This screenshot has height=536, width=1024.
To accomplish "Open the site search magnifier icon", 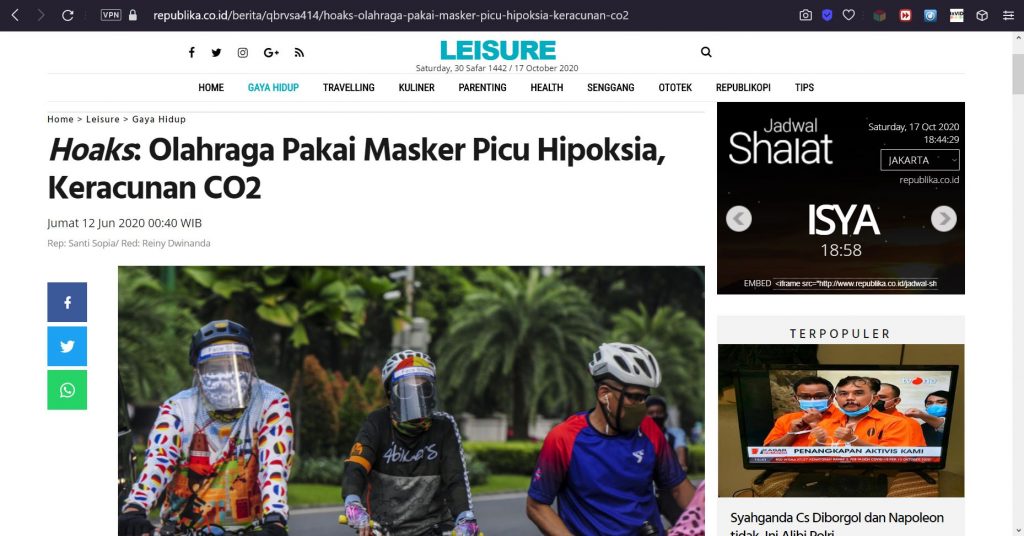I will pos(706,52).
